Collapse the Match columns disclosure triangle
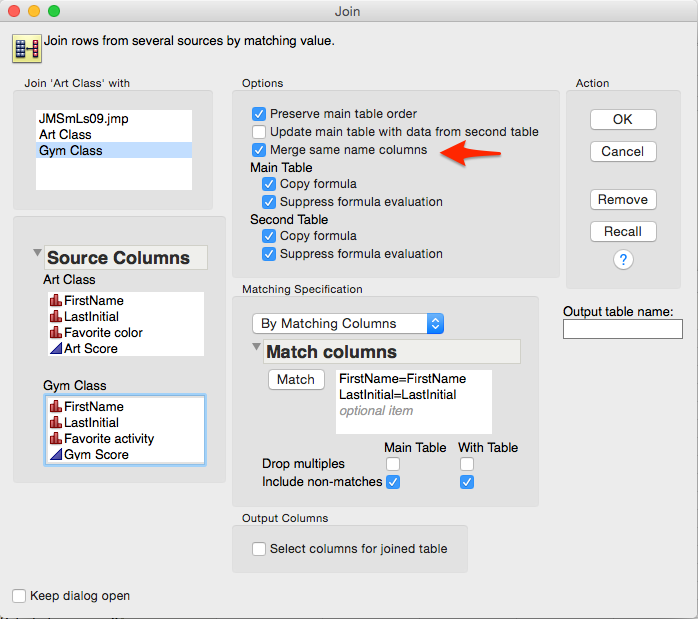The width and height of the screenshot is (698, 619). [257, 347]
